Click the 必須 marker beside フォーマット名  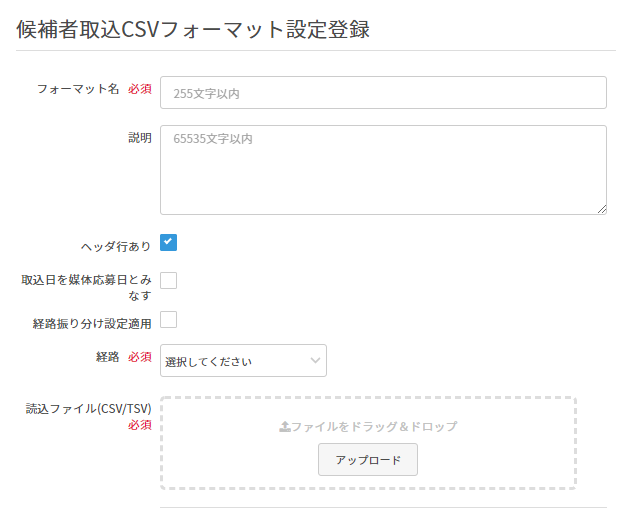tap(140, 89)
